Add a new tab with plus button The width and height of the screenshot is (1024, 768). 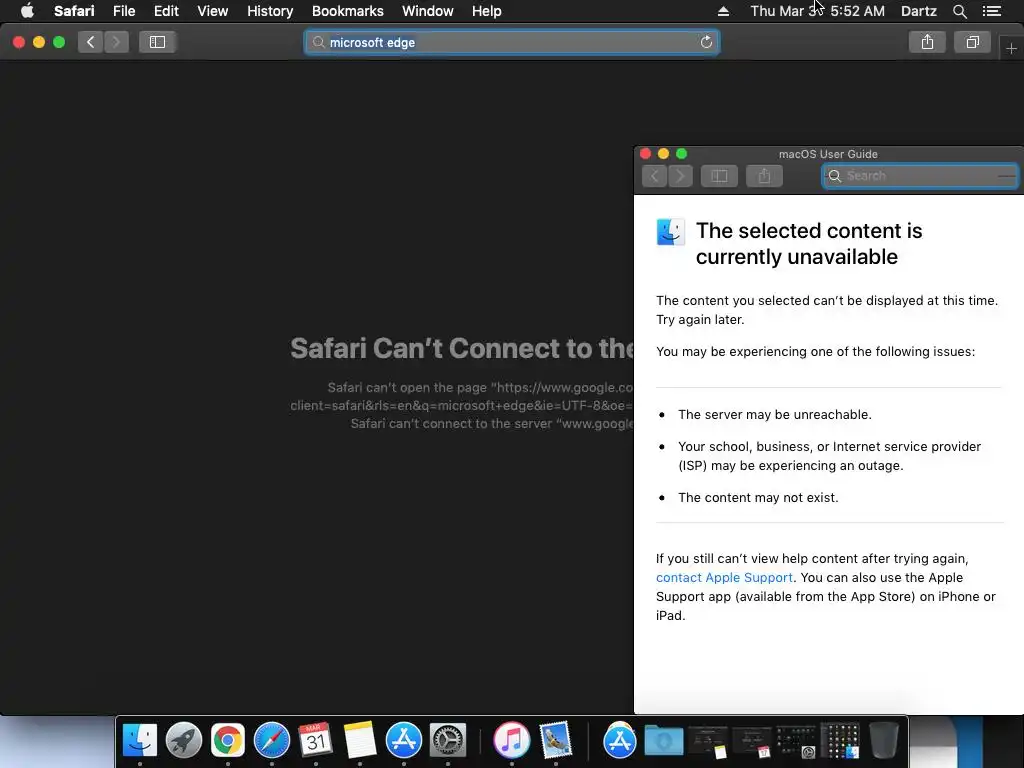[1011, 49]
